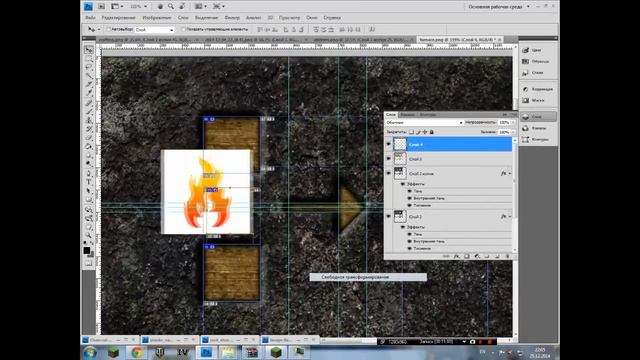Select the Gradient tool
The height and width of the screenshot is (360, 640).
pyautogui.click(x=89, y=146)
